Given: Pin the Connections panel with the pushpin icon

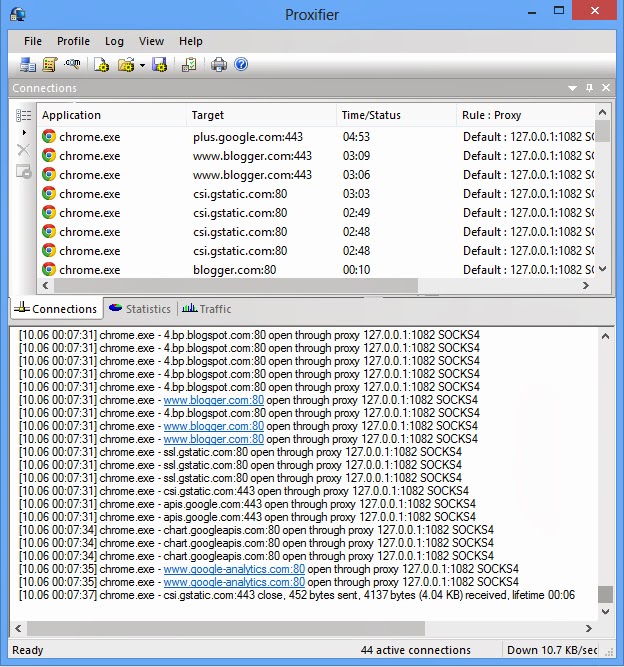Looking at the screenshot, I should (x=589, y=88).
